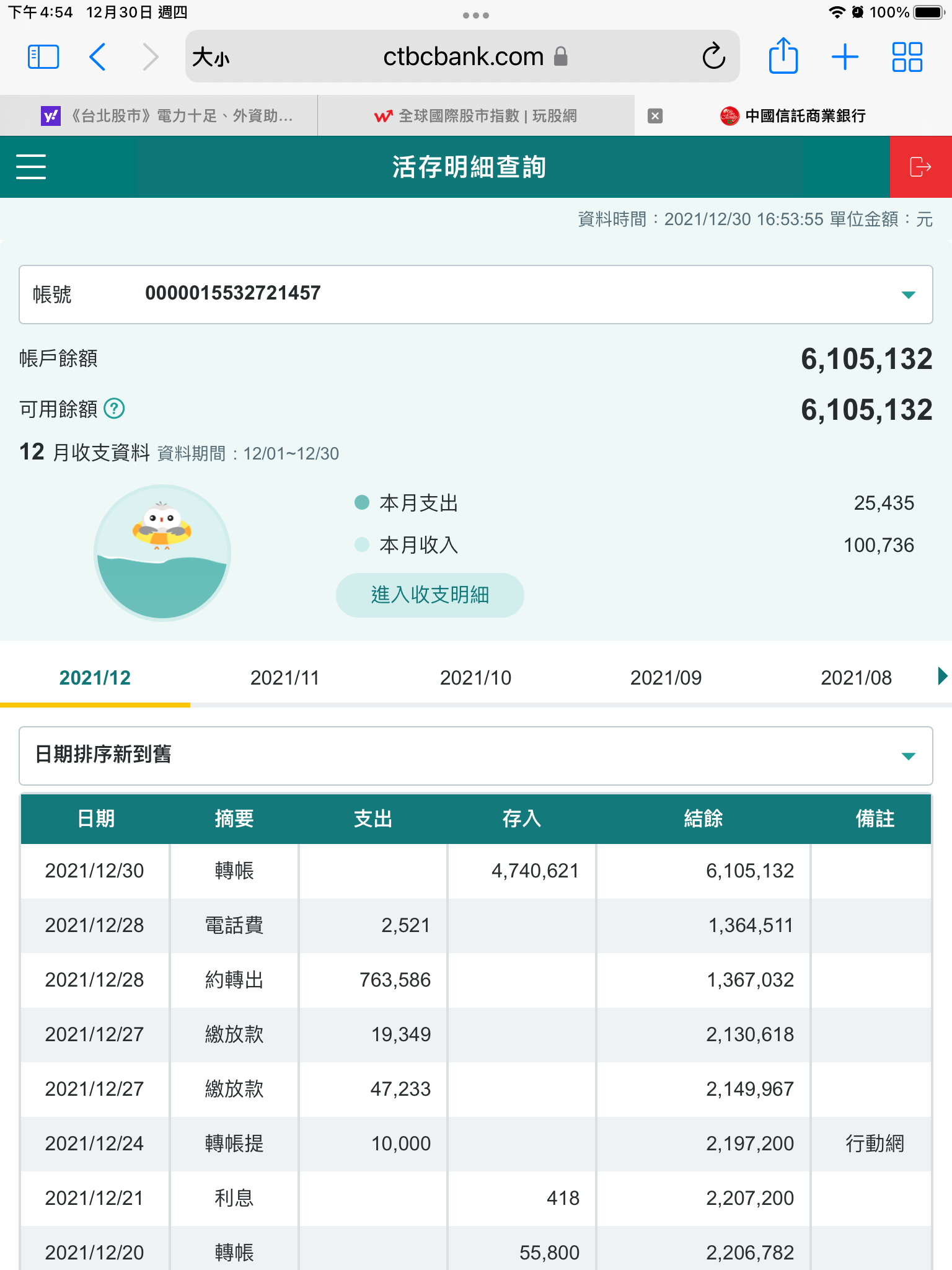Tap the ctbcbank.com address field
This screenshot has width=952, height=1270.
463,57
